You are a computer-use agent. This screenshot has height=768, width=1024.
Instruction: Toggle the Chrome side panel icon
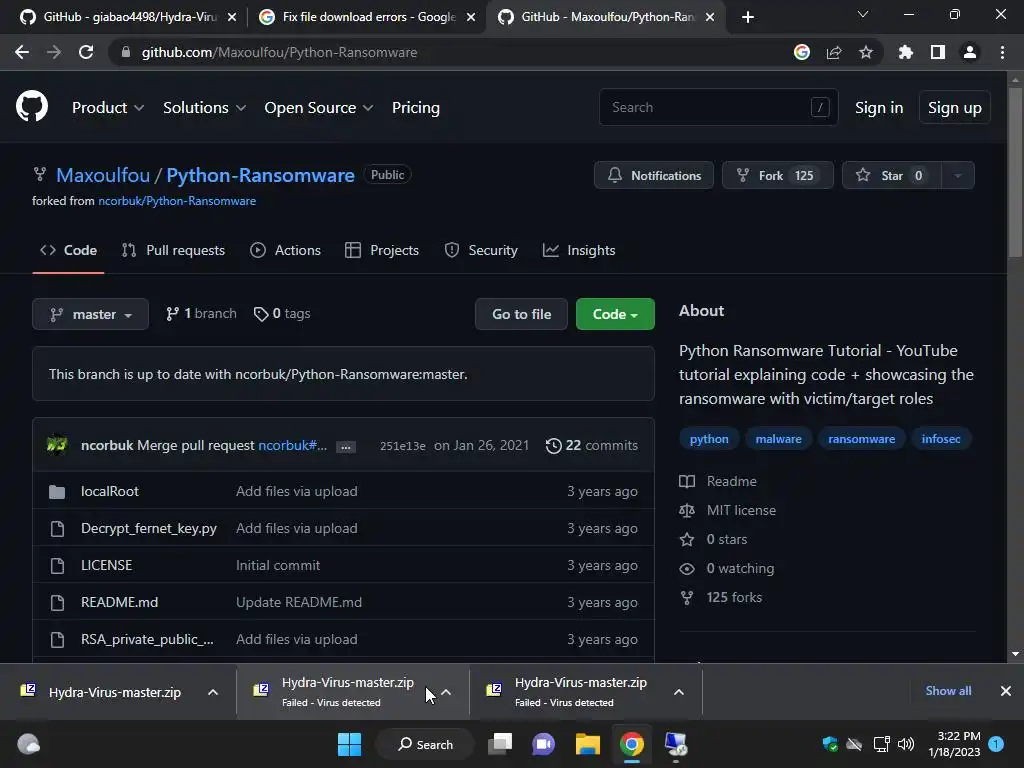[938, 52]
